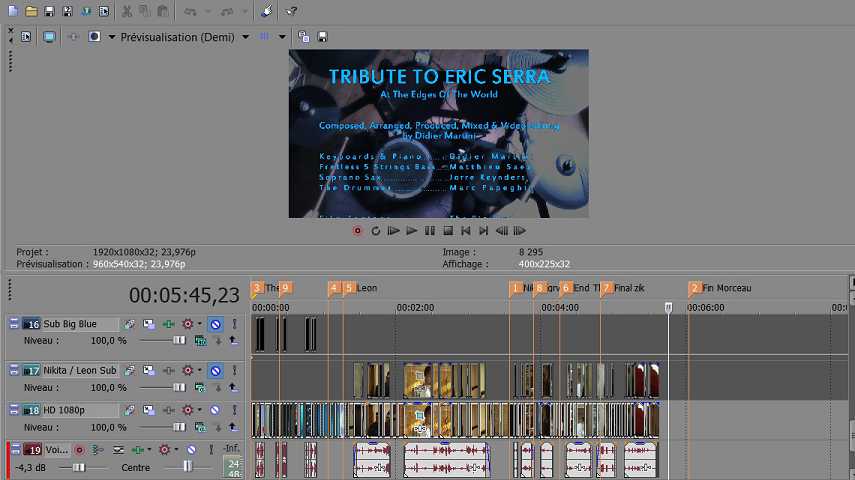Click the New project icon
Screen dimensions: 855x480
coord(13,11)
